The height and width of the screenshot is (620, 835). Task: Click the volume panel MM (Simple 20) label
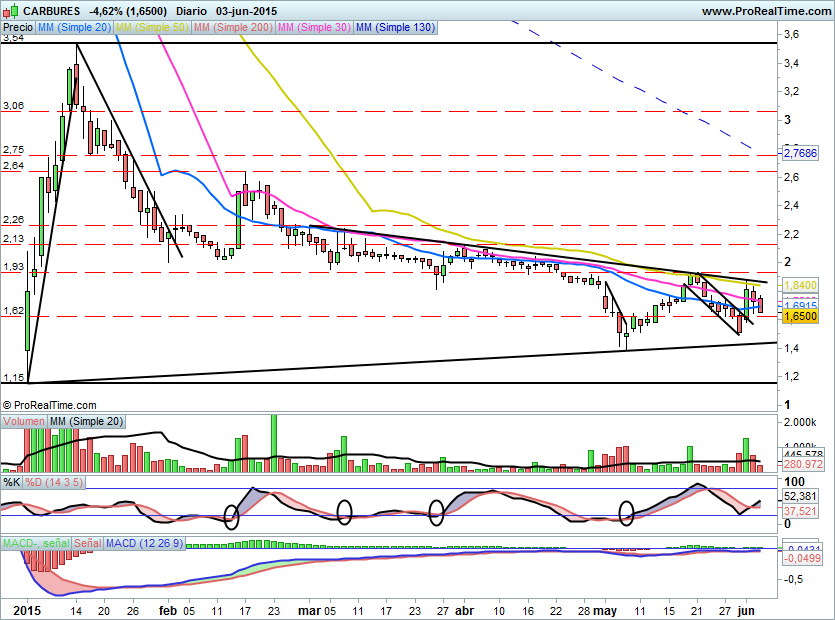pos(87,423)
